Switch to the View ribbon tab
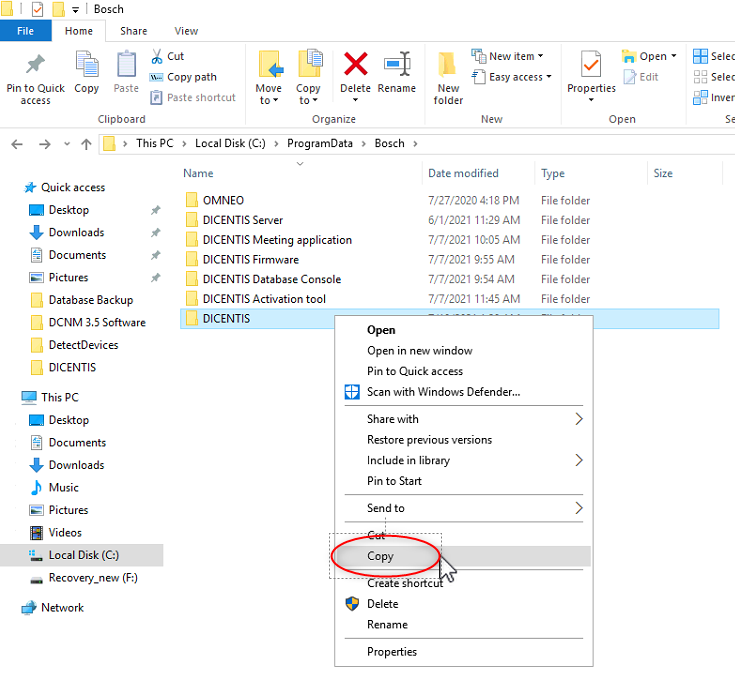The height and width of the screenshot is (697, 735). (x=186, y=31)
